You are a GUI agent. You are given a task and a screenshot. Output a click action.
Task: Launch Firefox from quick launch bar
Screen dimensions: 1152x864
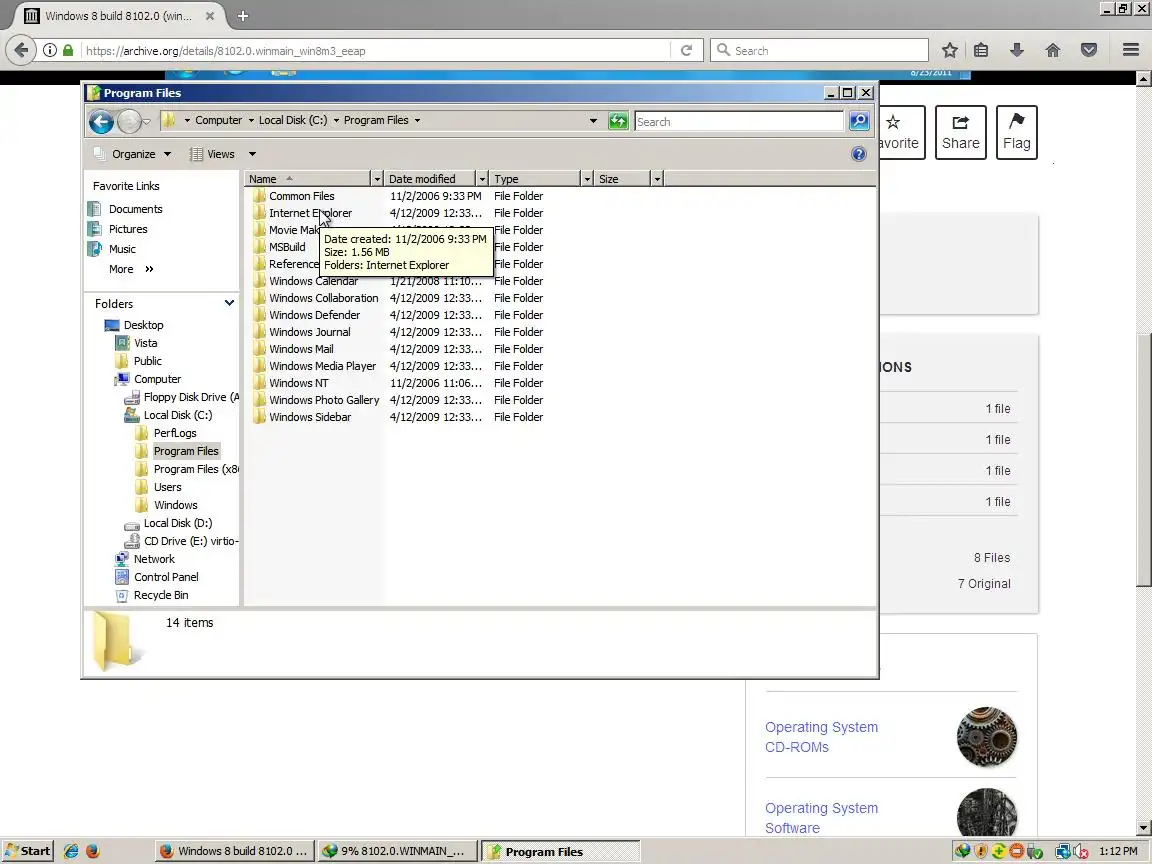(x=93, y=851)
